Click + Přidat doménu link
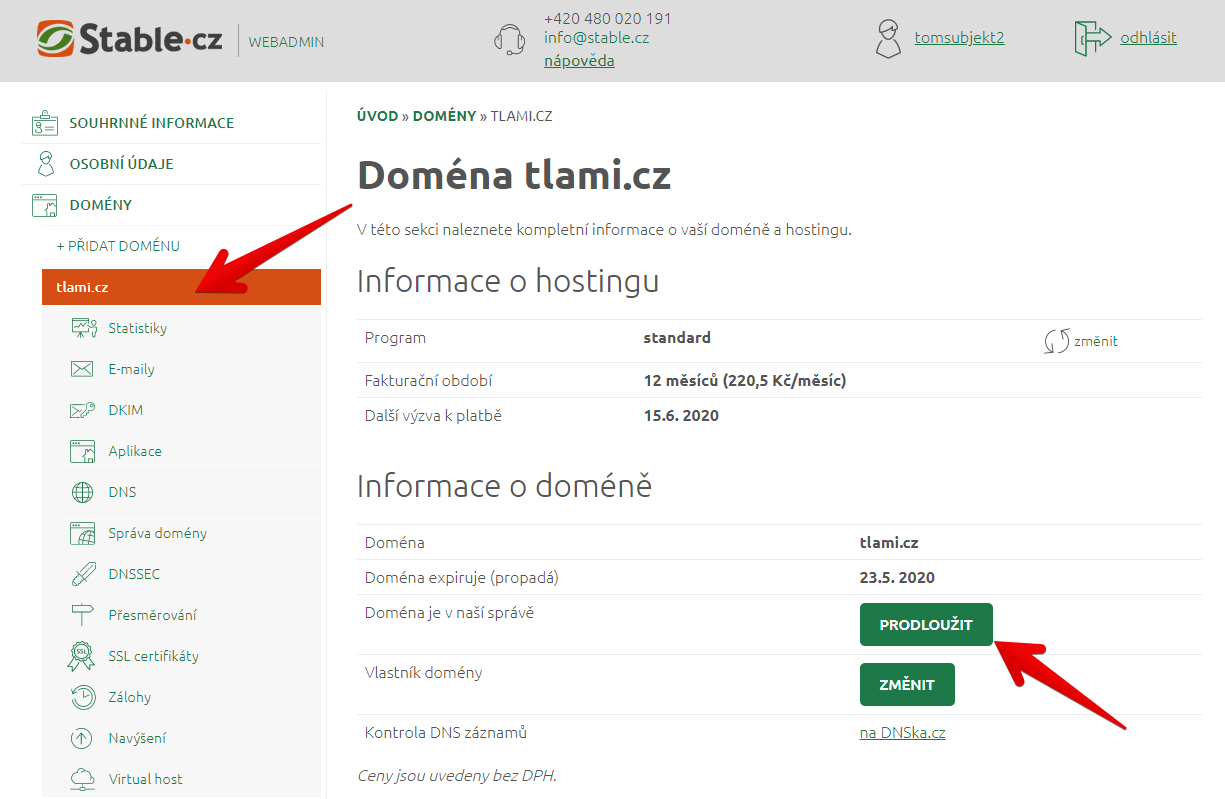 click(118, 246)
